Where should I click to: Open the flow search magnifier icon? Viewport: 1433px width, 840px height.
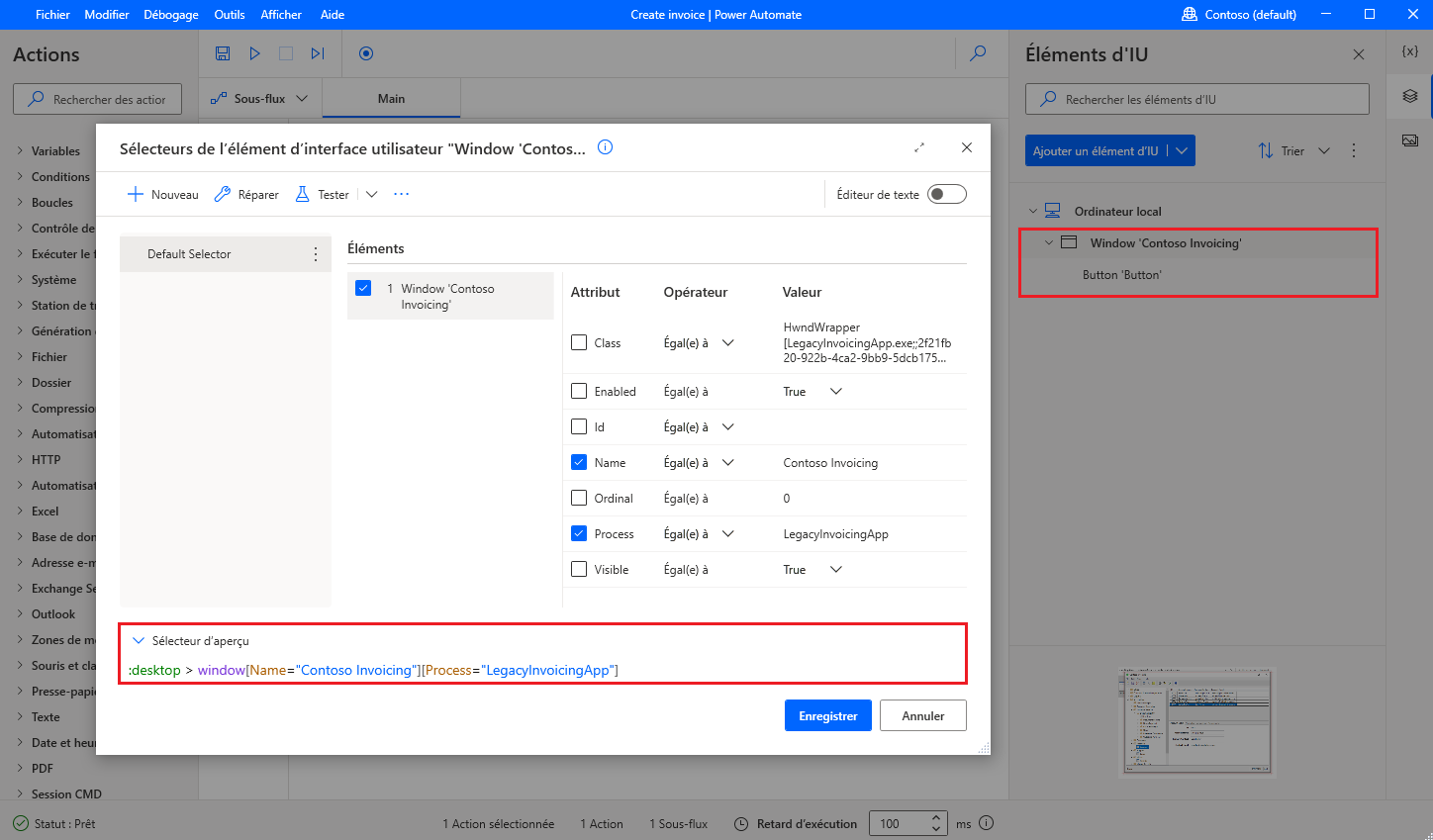tap(978, 53)
